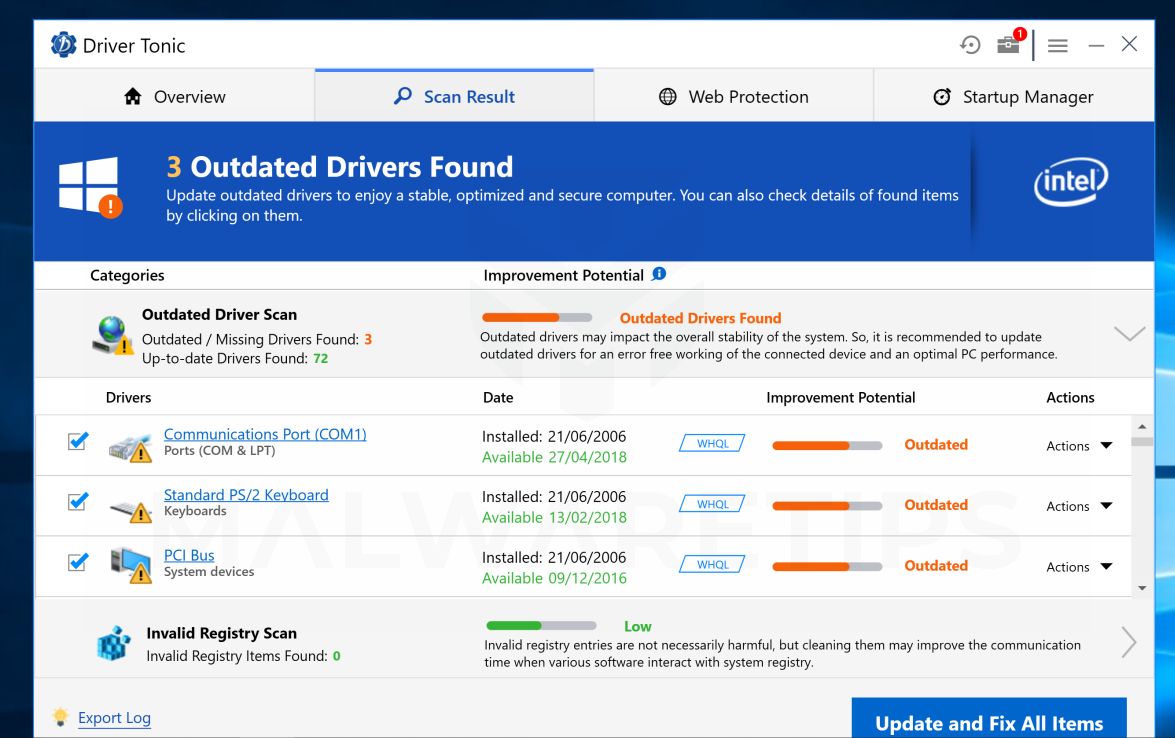Uncheck the PCI Bus driver checkbox
The height and width of the screenshot is (738, 1175).
[77, 562]
